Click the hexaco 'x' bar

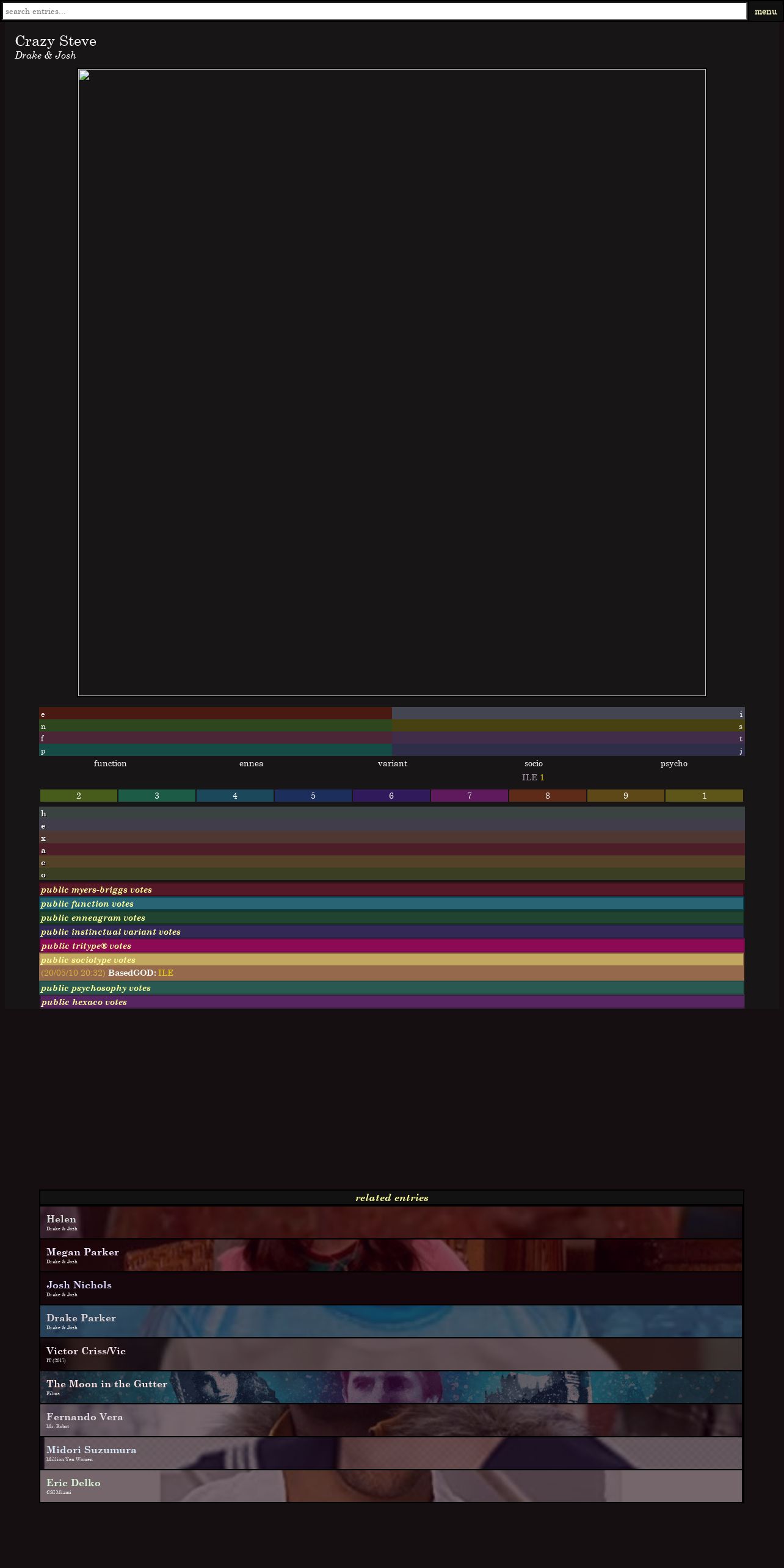[392, 838]
